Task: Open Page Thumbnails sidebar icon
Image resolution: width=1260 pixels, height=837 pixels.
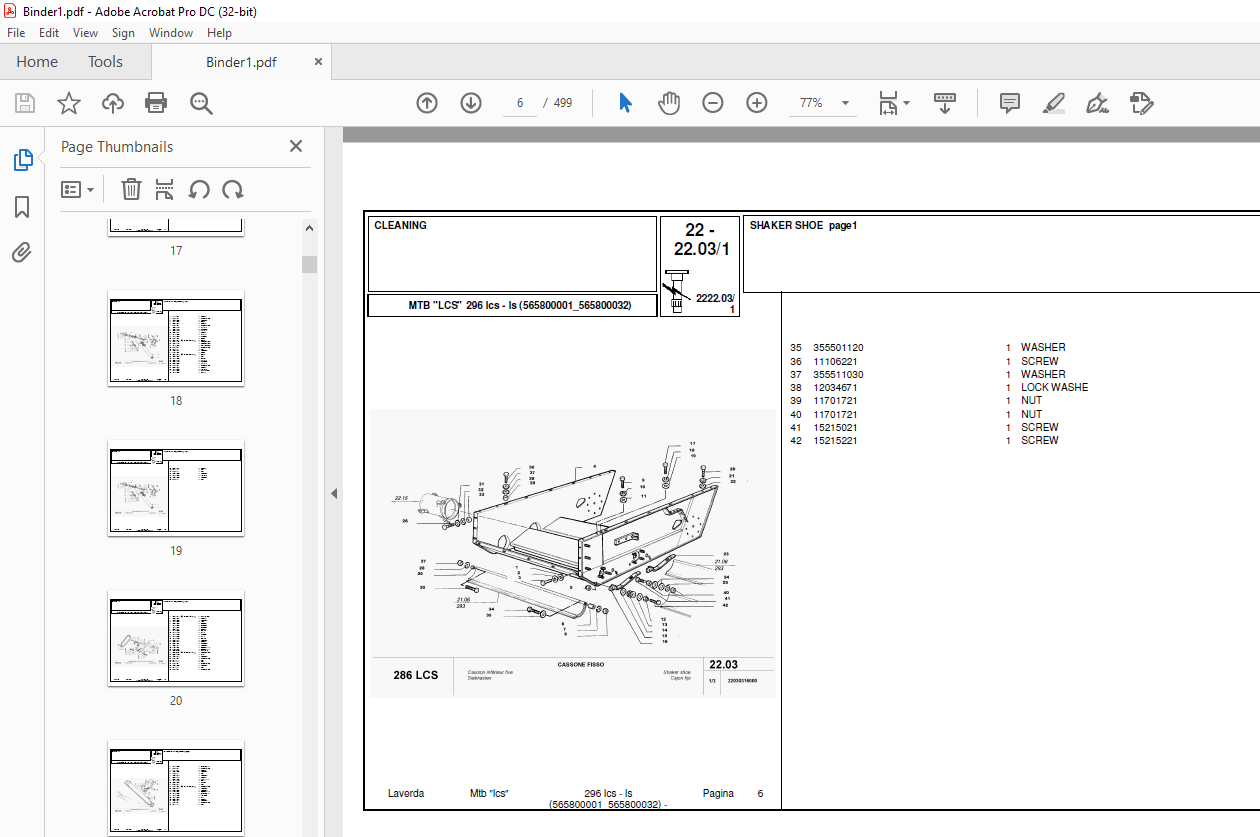Action: click(22, 160)
